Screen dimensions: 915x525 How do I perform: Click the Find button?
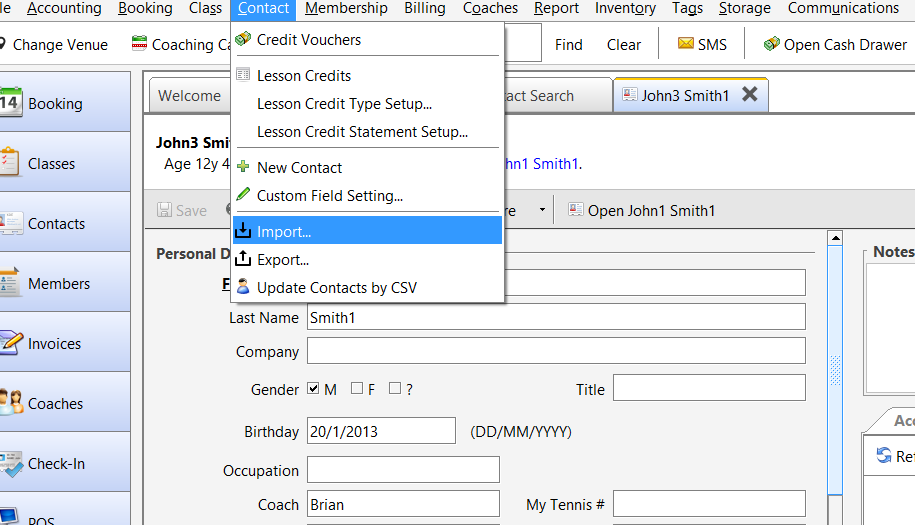pos(568,44)
